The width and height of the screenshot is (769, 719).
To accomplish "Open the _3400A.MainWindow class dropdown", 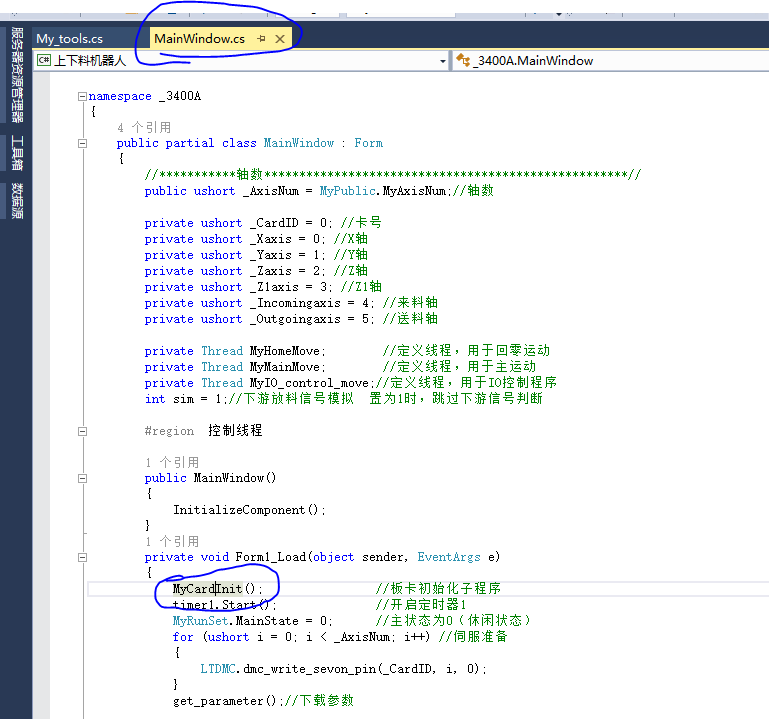I will [x=608, y=61].
